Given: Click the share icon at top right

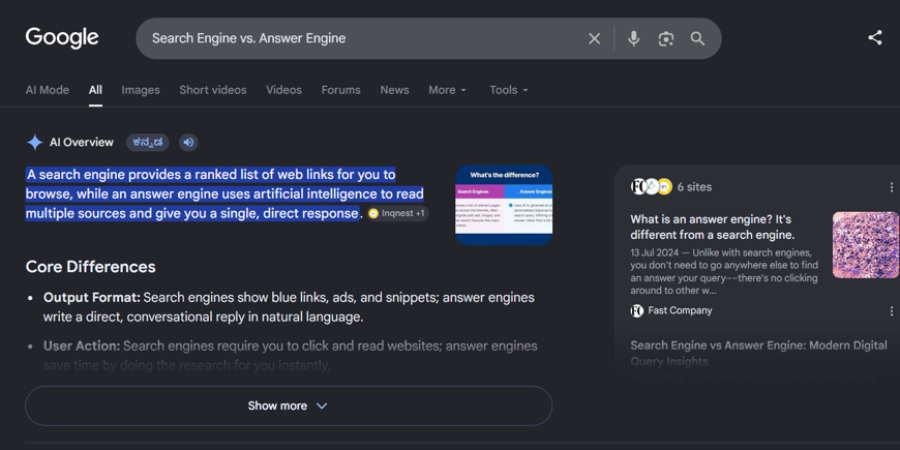Looking at the screenshot, I should coord(875,38).
